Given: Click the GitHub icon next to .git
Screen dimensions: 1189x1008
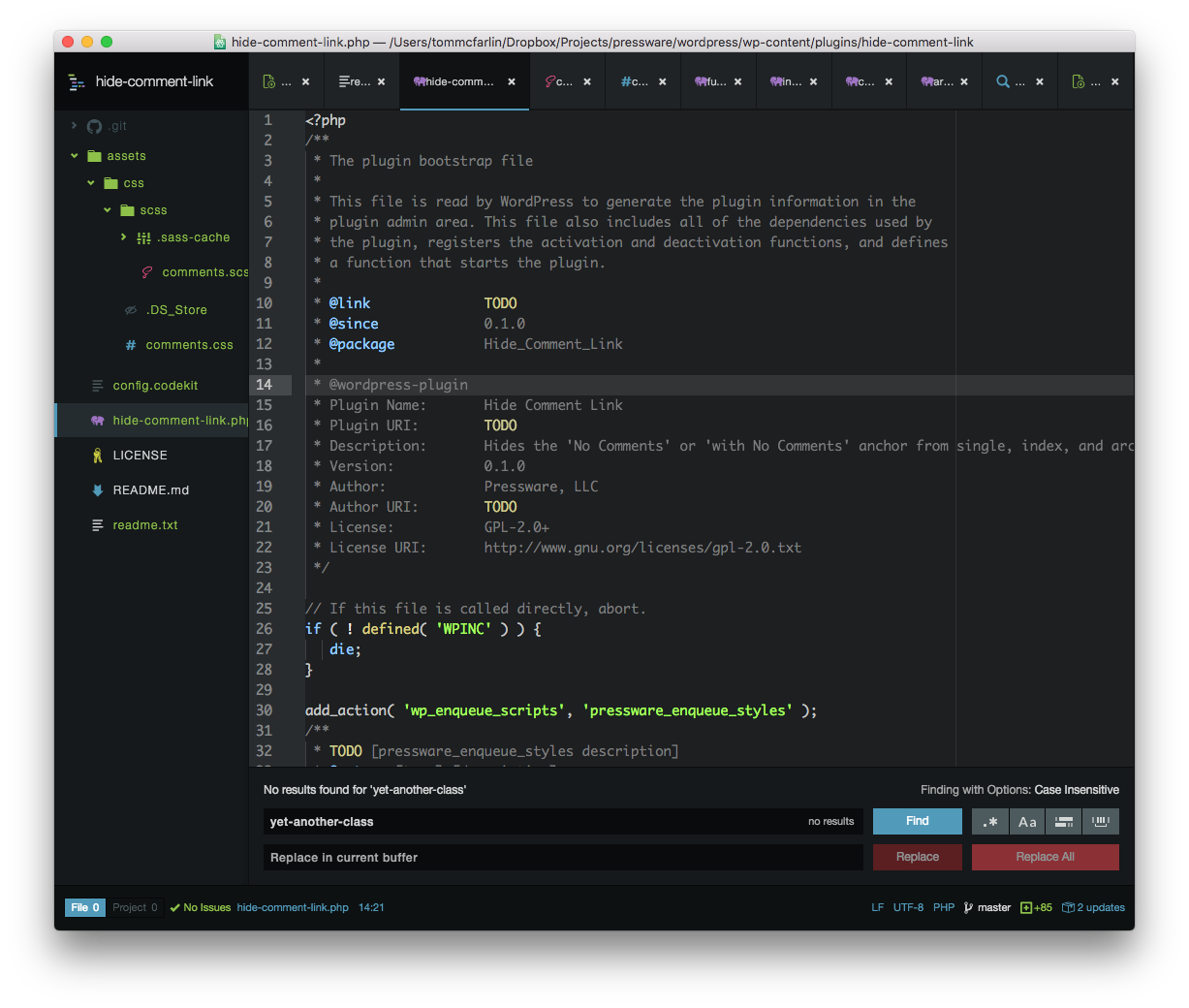Looking at the screenshot, I should pos(94,126).
